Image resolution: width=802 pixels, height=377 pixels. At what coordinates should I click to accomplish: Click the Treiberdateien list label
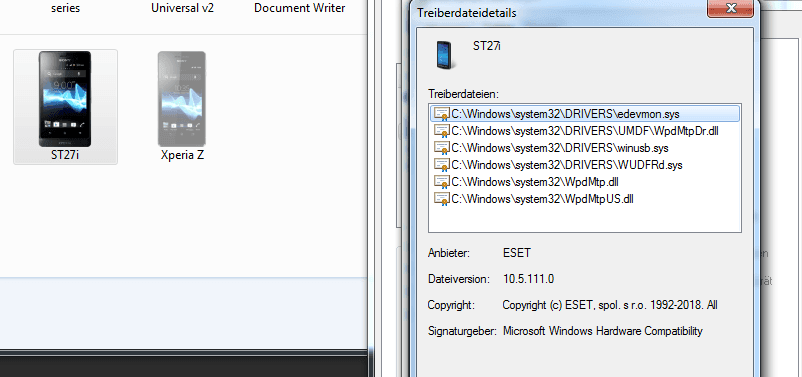tap(463, 94)
